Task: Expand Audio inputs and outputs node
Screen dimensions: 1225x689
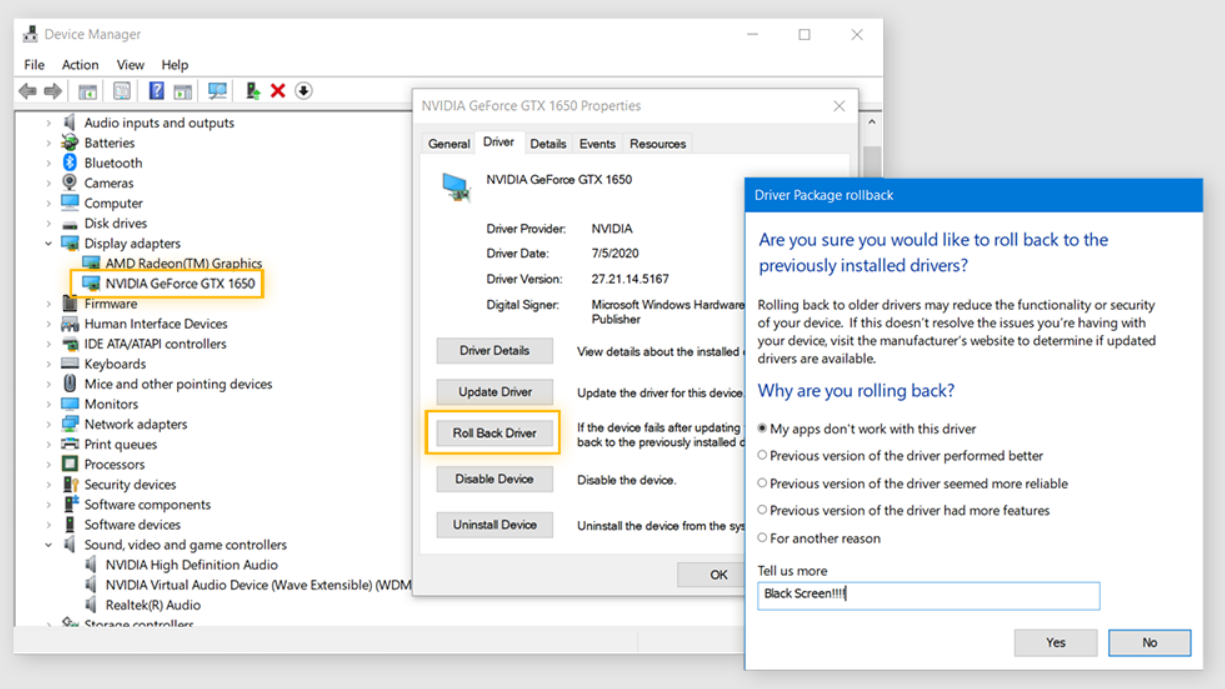Action: (48, 122)
